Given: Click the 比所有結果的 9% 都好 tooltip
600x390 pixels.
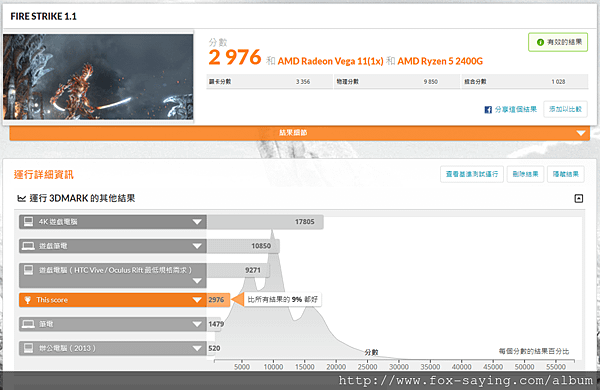Looking at the screenshot, I should point(283,300).
